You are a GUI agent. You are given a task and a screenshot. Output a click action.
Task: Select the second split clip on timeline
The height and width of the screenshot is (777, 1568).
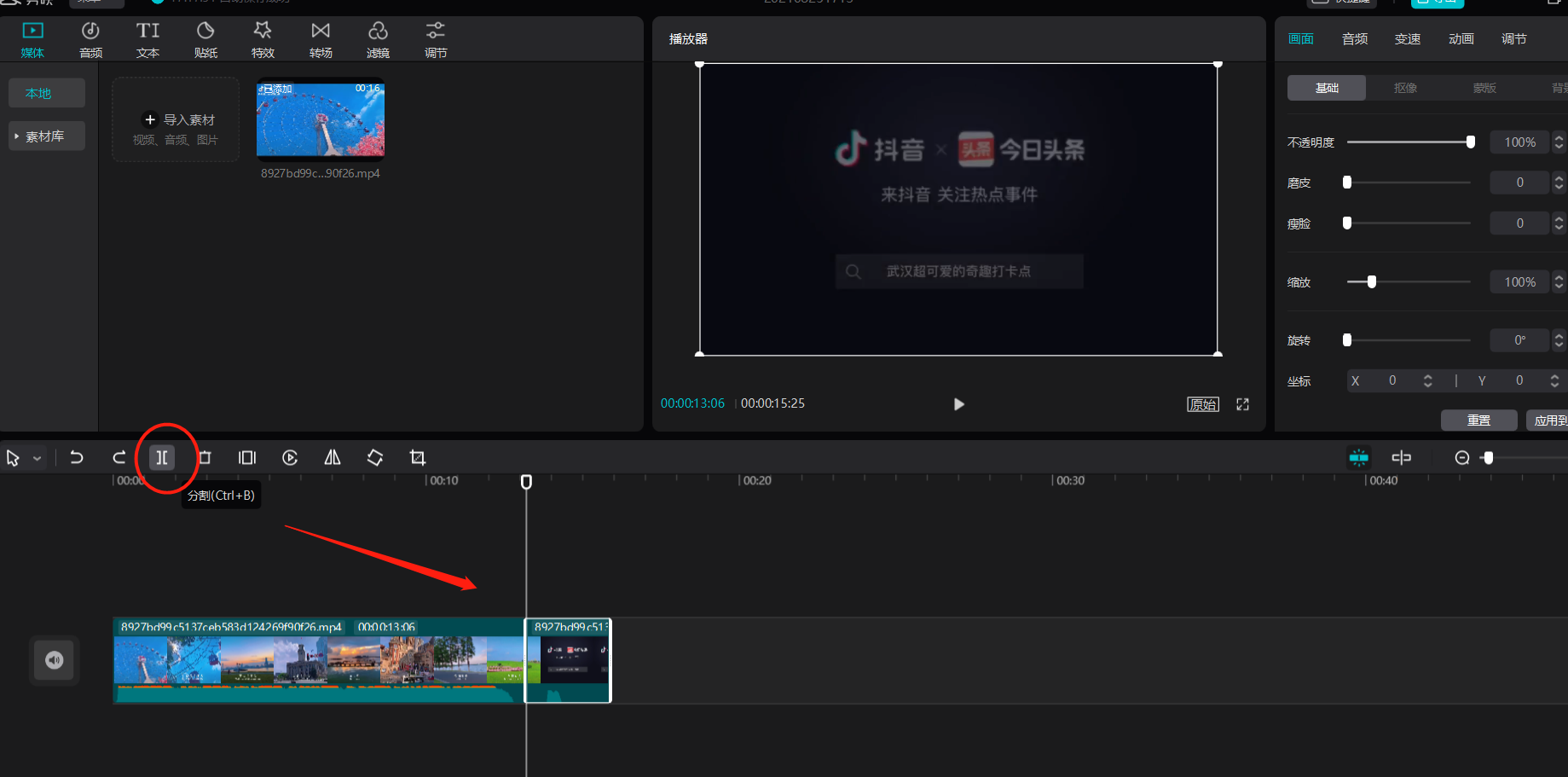(x=568, y=660)
